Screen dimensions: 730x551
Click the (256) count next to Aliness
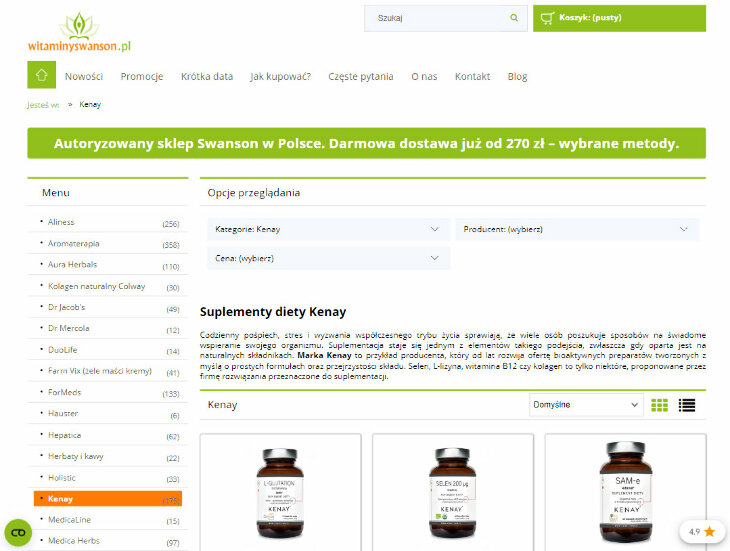[171, 224]
